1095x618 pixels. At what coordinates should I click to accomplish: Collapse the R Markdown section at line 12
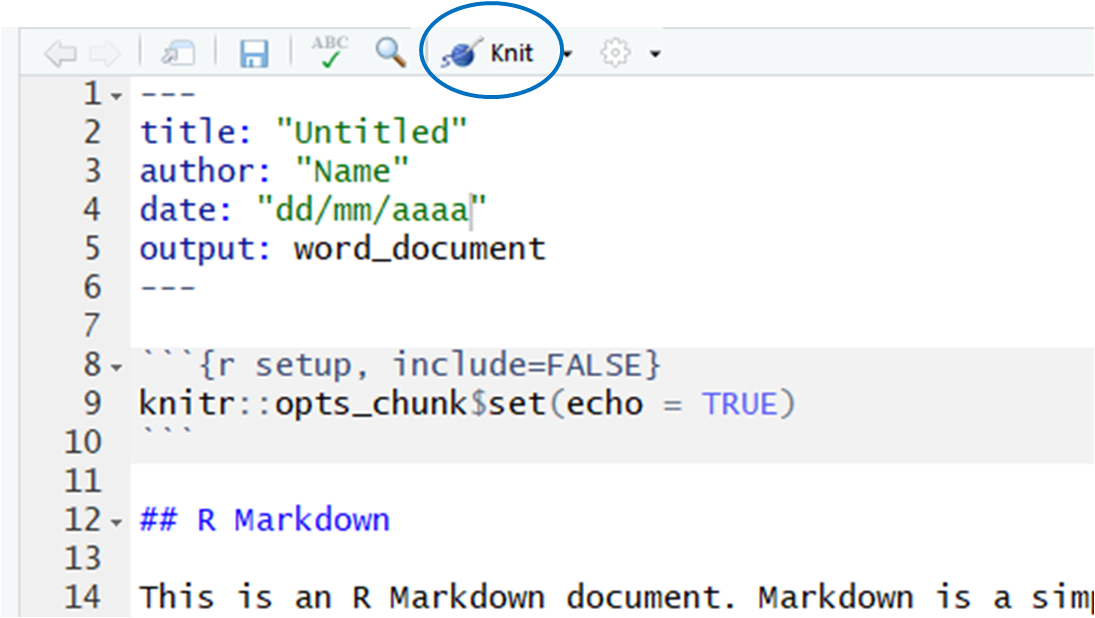(117, 523)
